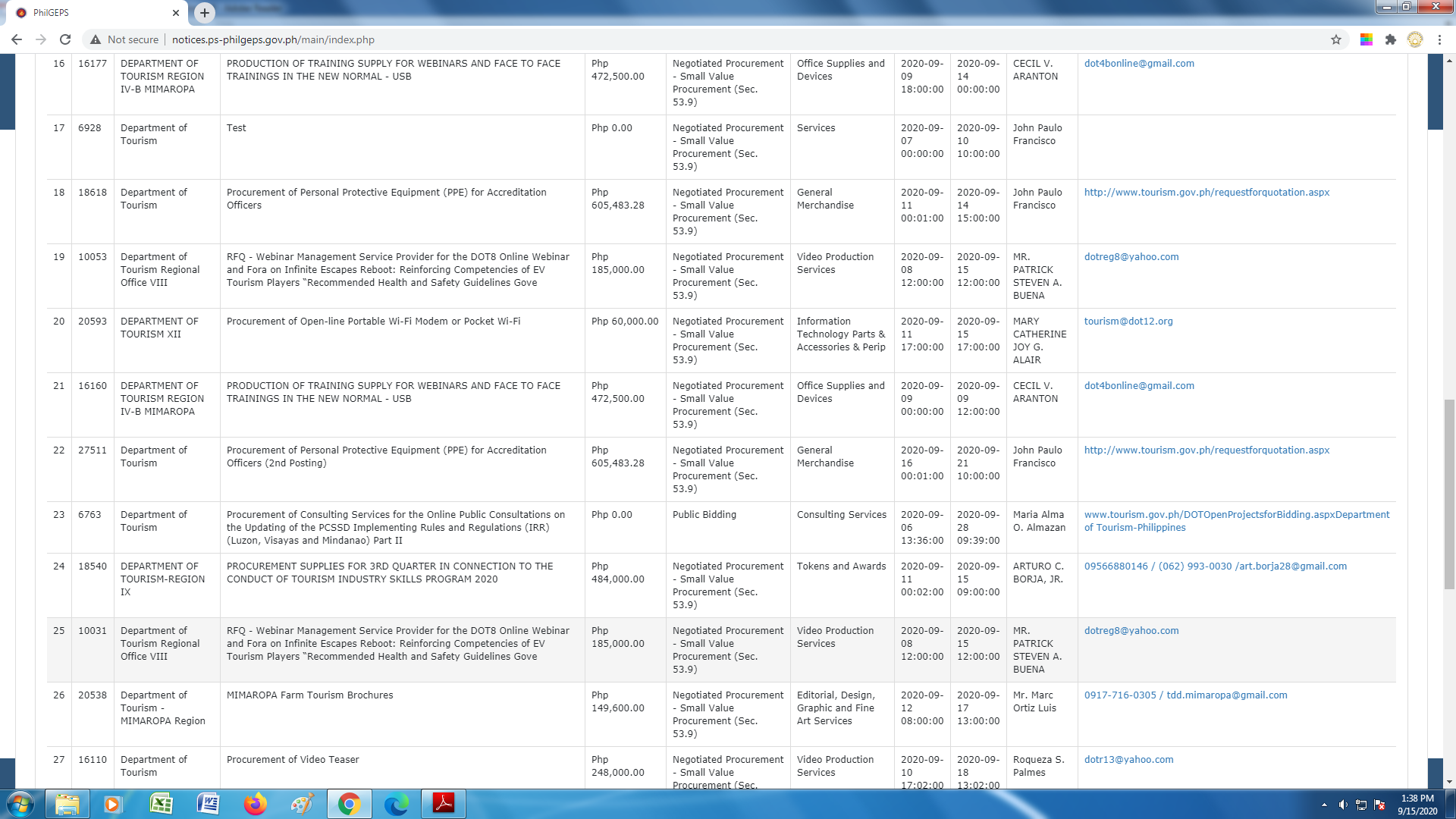Open tdd.mimaropa@gmail.com contact link
The width and height of the screenshot is (1456, 819).
tap(1185, 695)
